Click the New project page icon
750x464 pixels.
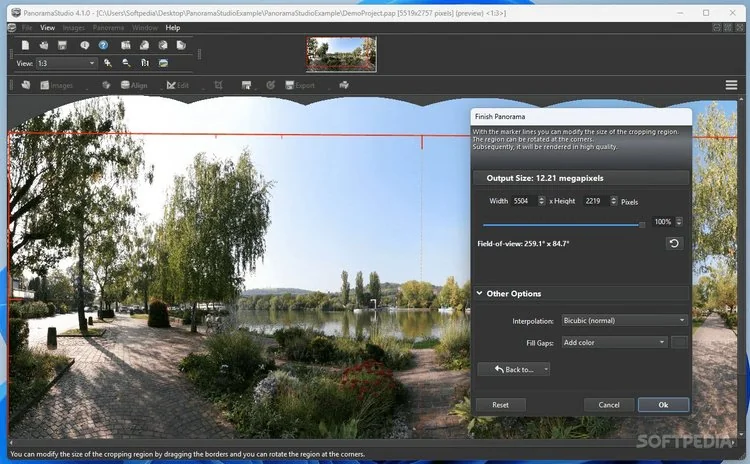click(25, 45)
